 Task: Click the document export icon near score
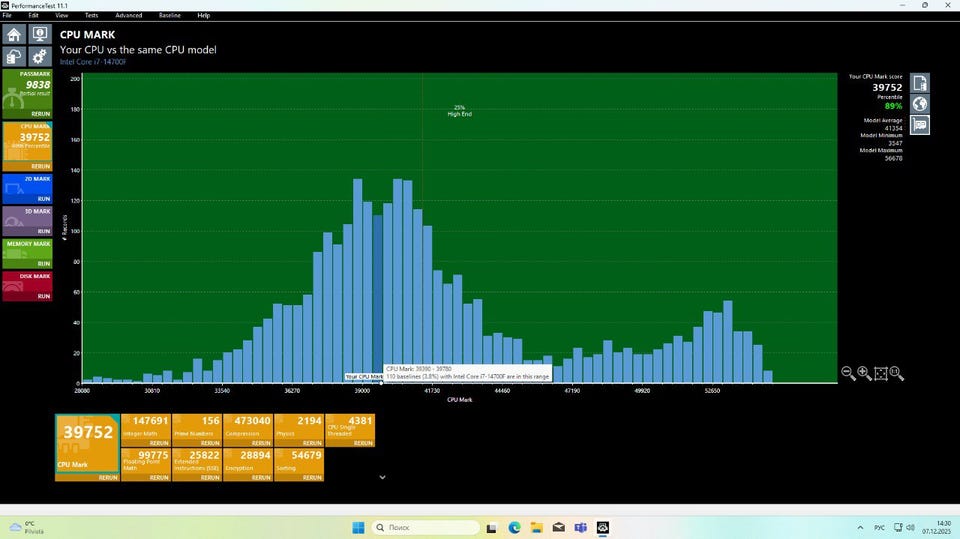[x=919, y=83]
